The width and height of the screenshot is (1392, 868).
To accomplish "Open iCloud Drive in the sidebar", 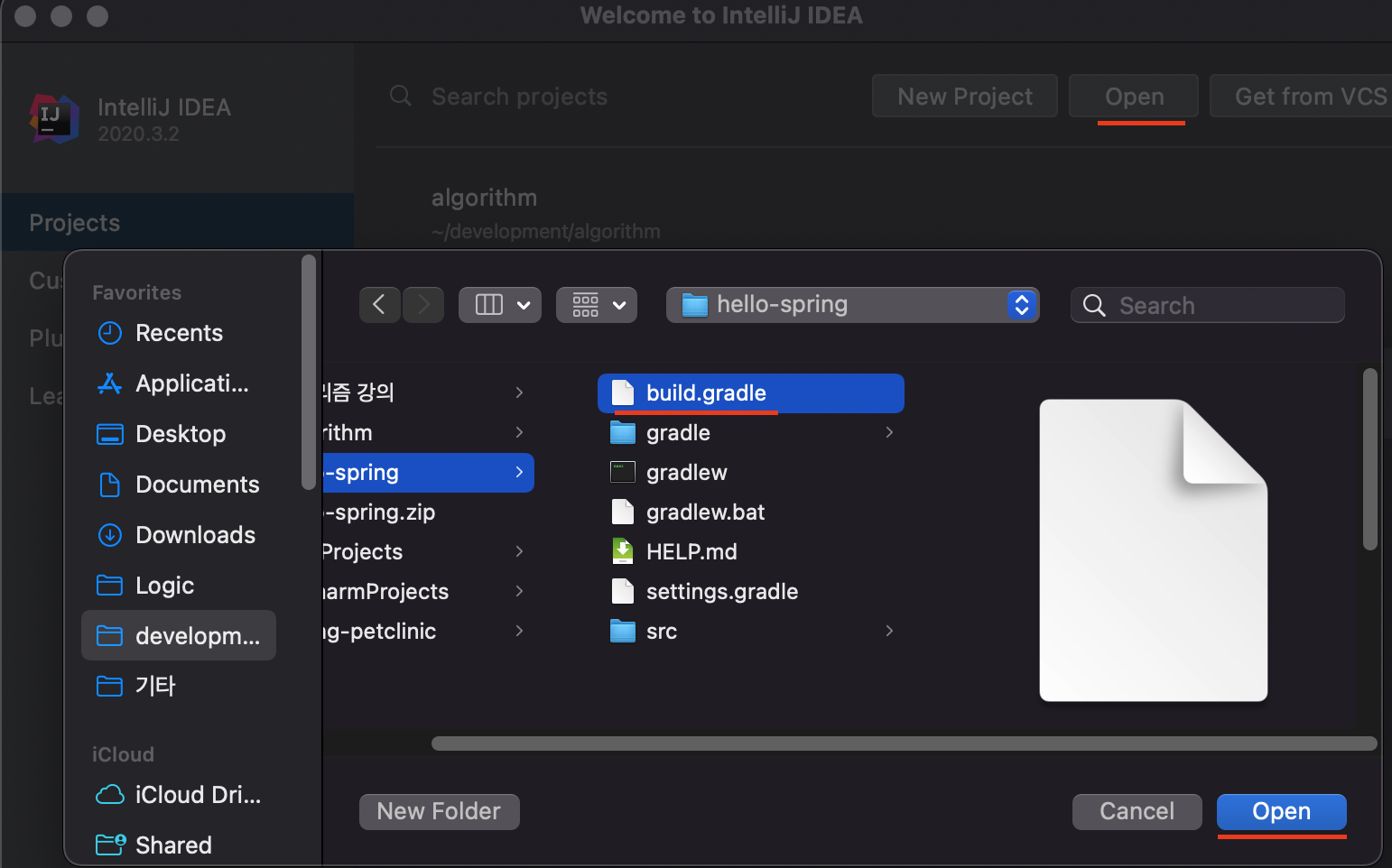I will pyautogui.click(x=179, y=795).
